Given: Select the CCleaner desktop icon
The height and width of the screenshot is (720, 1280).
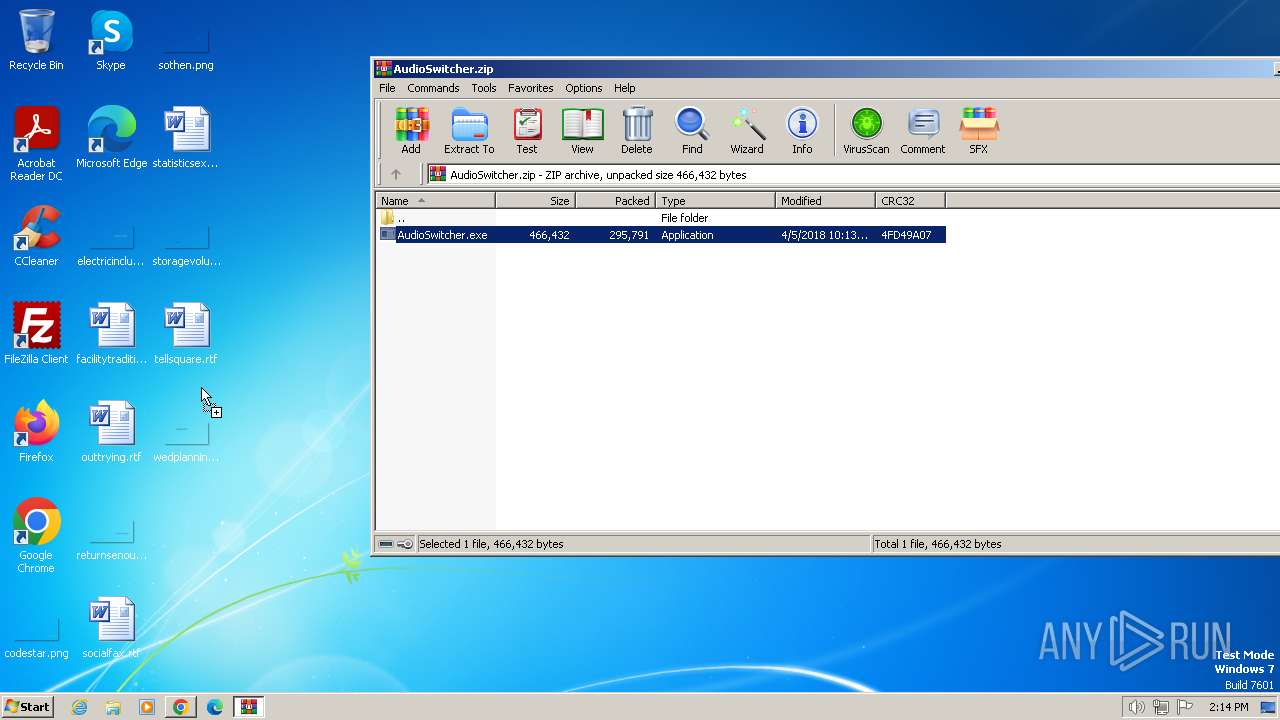Looking at the screenshot, I should click(36, 236).
